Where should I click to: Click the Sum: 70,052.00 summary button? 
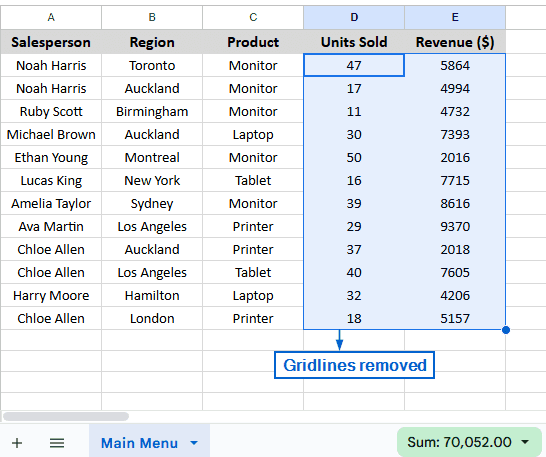[x=469, y=442]
